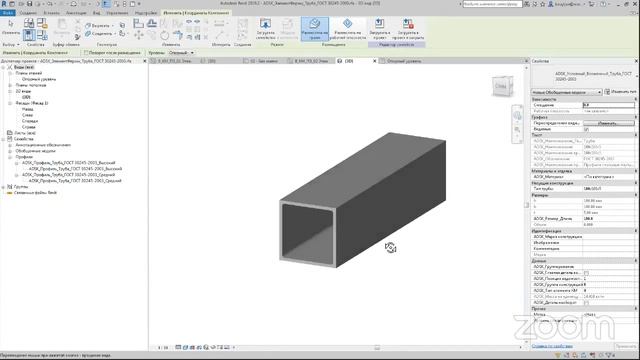The height and width of the screenshot is (360, 640).
Task: Click the Изменить тип button
Action: coord(620,92)
